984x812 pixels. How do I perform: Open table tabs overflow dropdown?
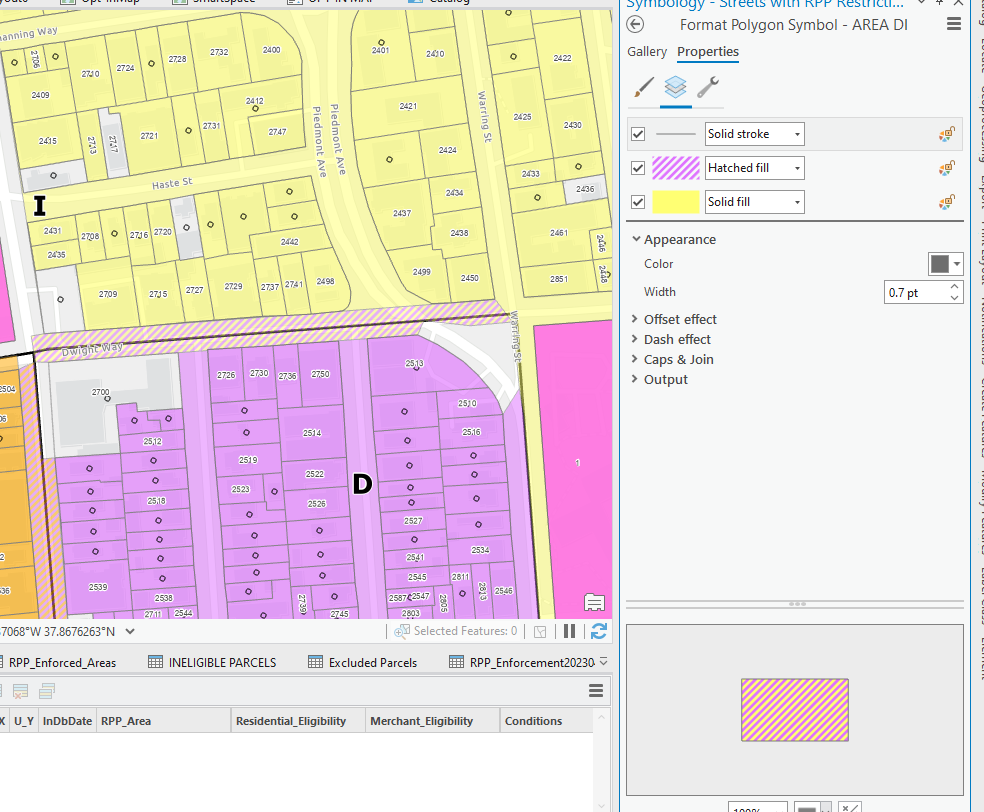(x=603, y=662)
